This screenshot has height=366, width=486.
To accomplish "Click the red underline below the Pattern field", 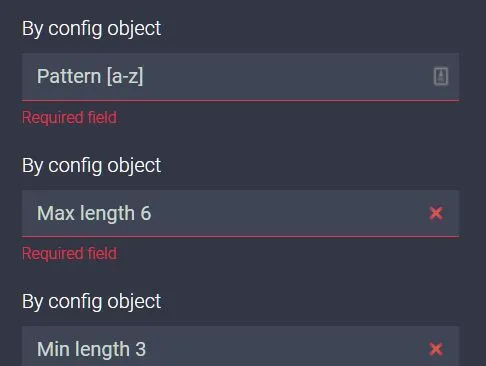I will pos(240,100).
